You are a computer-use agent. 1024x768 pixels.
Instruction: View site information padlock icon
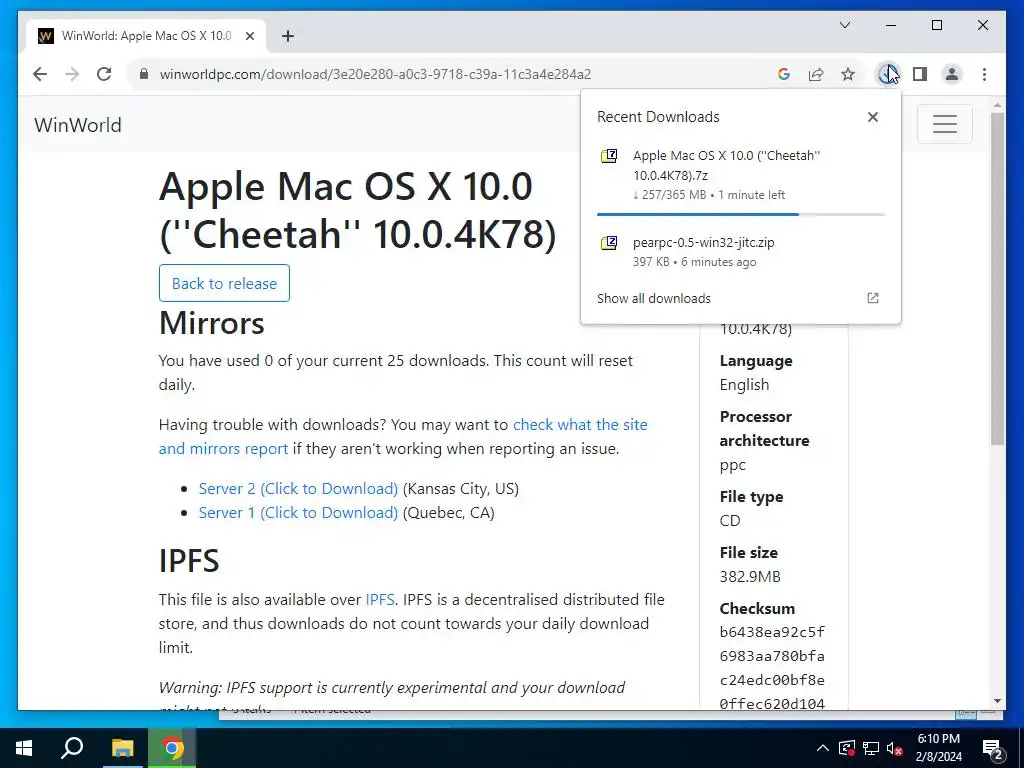(x=144, y=74)
